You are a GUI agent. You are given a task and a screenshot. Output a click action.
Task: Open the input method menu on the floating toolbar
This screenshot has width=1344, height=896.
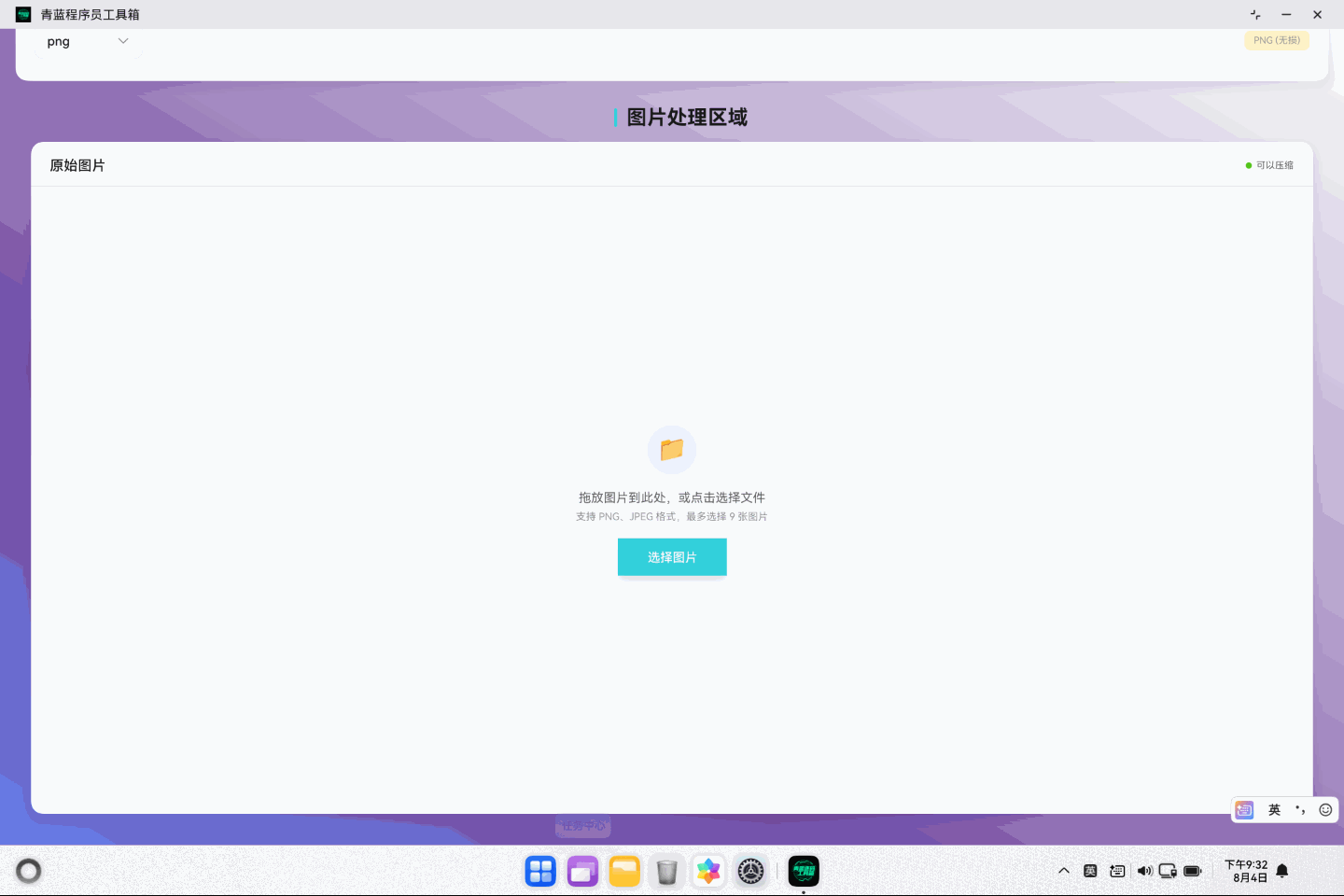1244,809
